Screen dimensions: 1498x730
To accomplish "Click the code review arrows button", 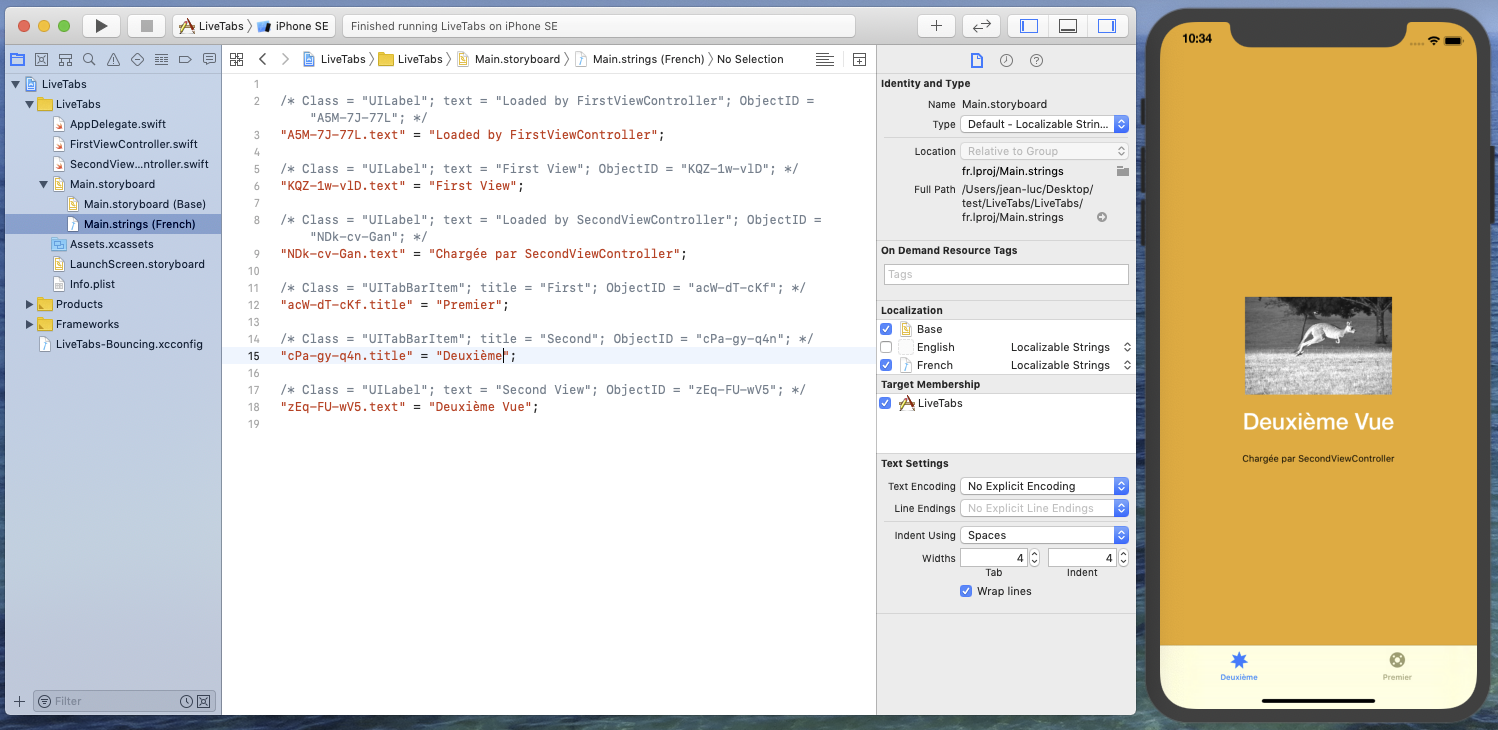I will [x=981, y=26].
